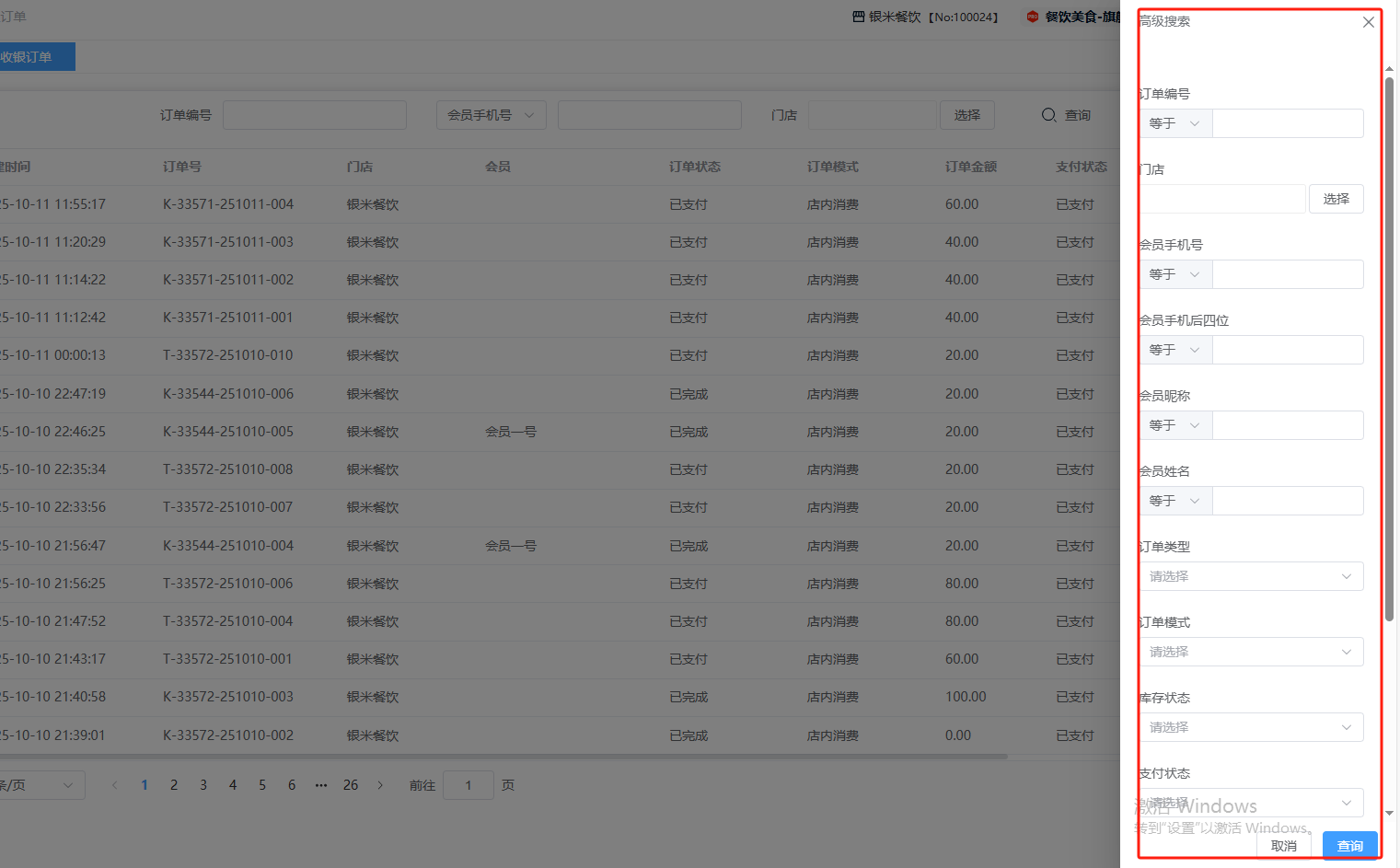The width and height of the screenshot is (1400, 868).
Task: Go to next page arrow
Action: (380, 785)
